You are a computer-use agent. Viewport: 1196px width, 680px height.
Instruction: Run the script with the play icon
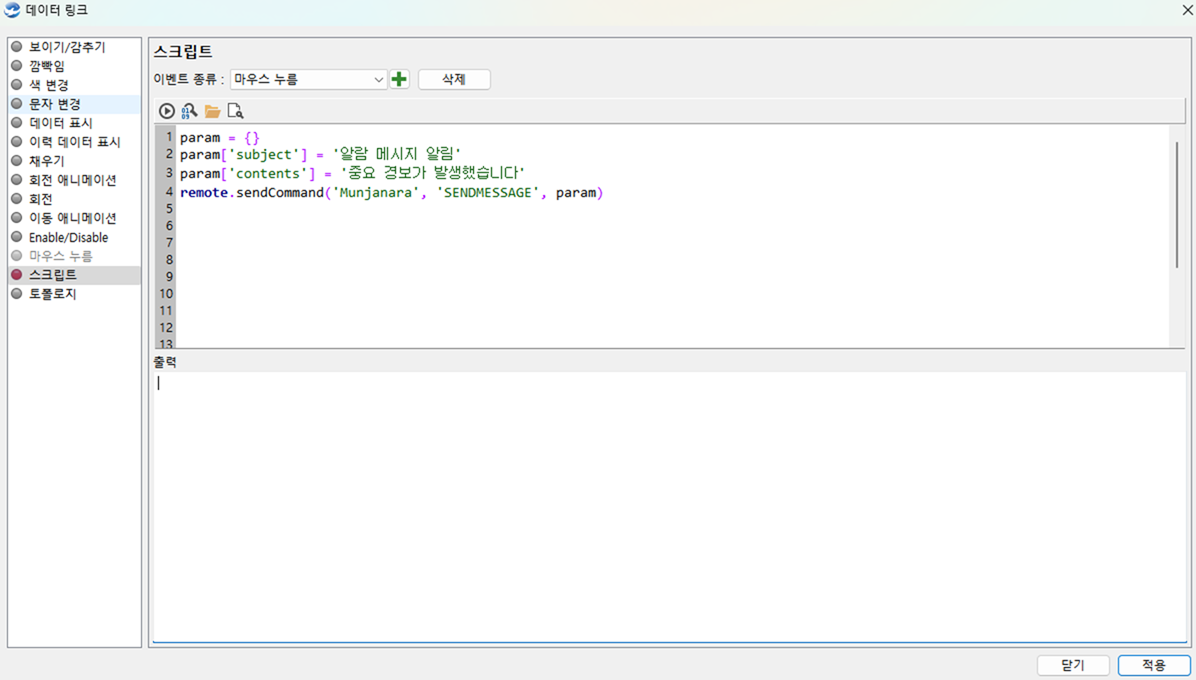167,111
